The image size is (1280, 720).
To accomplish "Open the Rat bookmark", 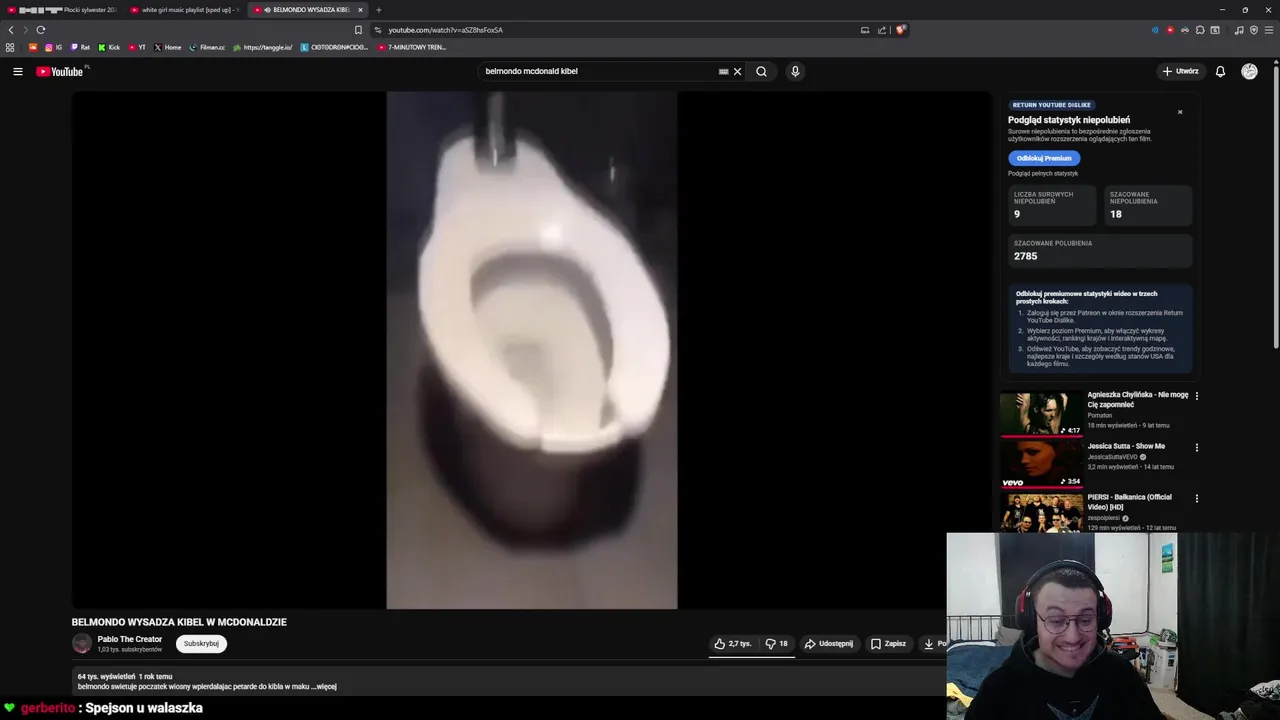I will point(80,47).
